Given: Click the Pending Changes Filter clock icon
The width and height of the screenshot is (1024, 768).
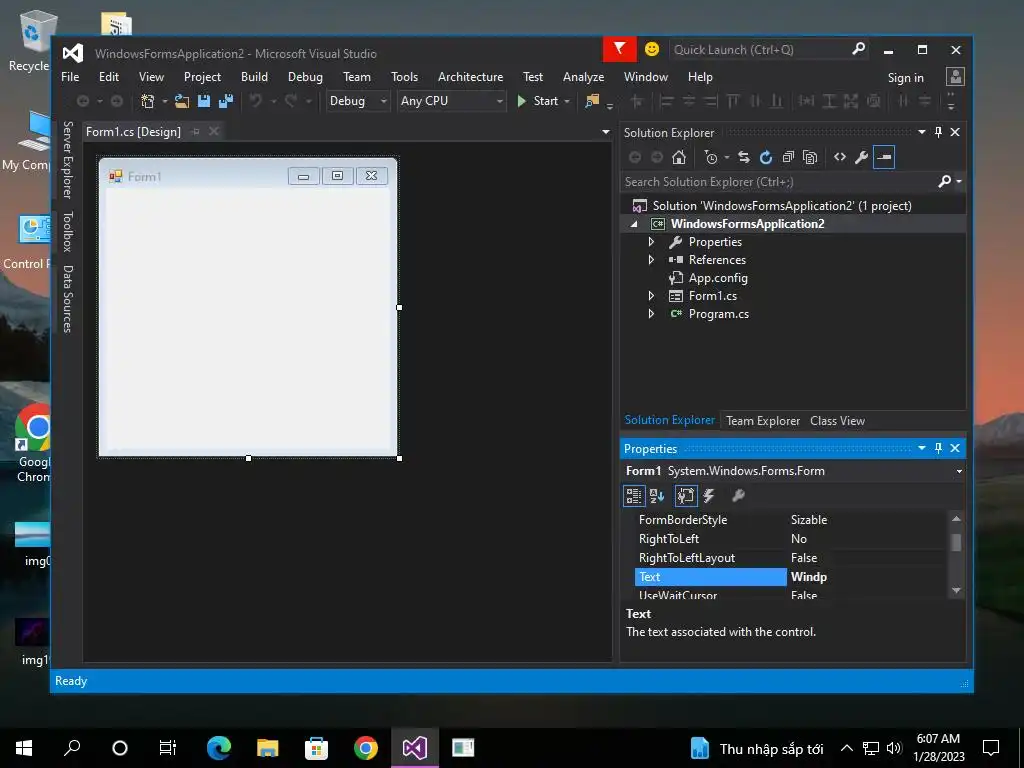Looking at the screenshot, I should pyautogui.click(x=711, y=157).
